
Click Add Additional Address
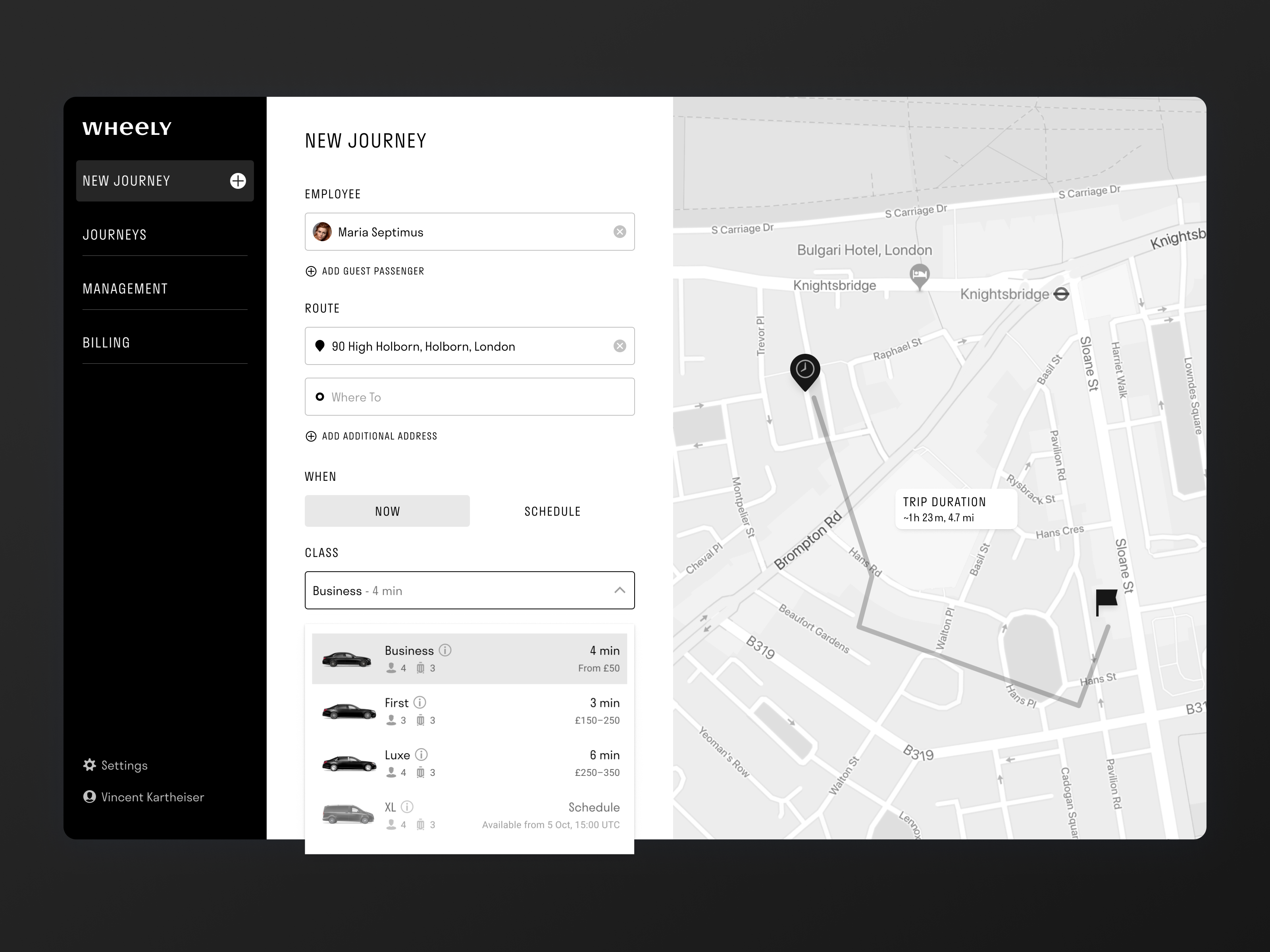(x=371, y=436)
